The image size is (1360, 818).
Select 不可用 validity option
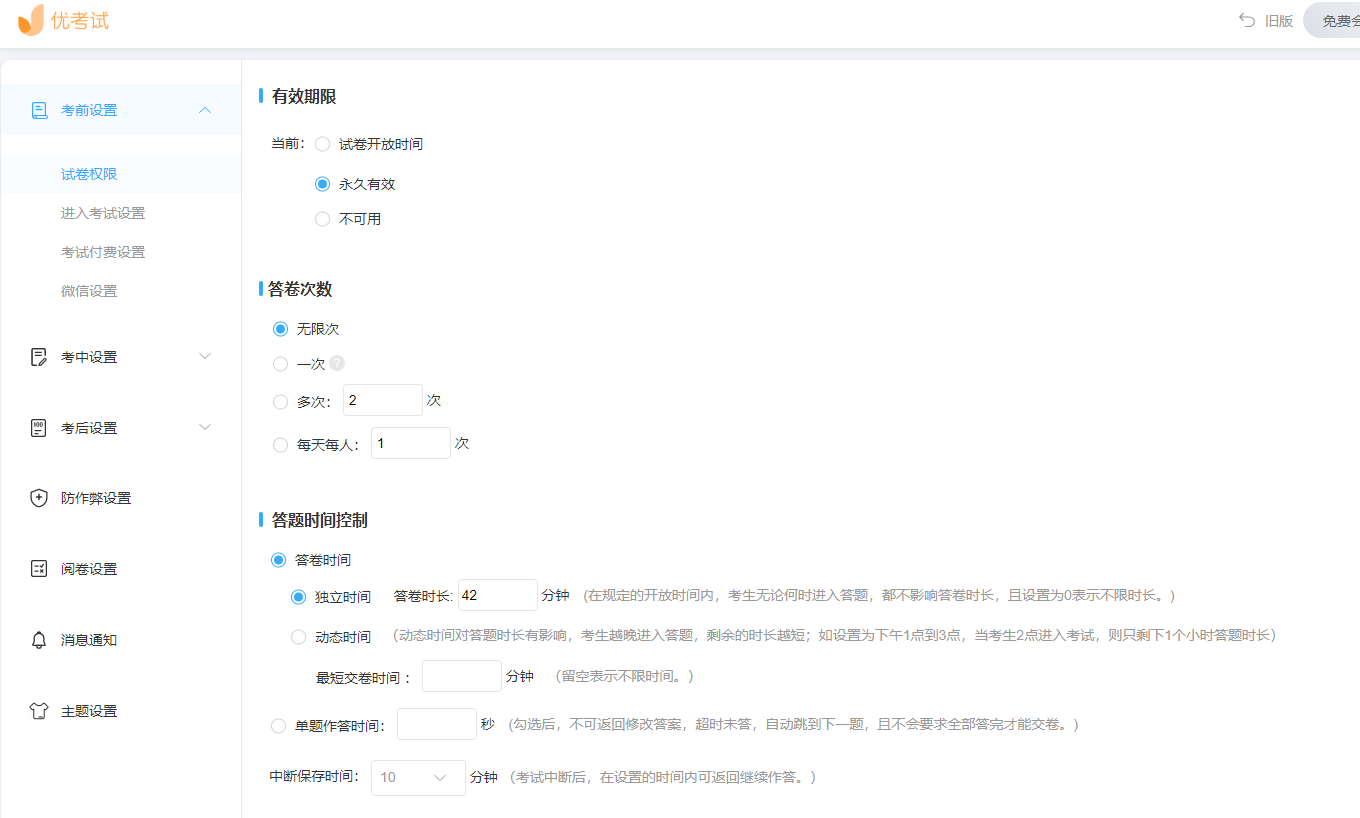tap(322, 219)
